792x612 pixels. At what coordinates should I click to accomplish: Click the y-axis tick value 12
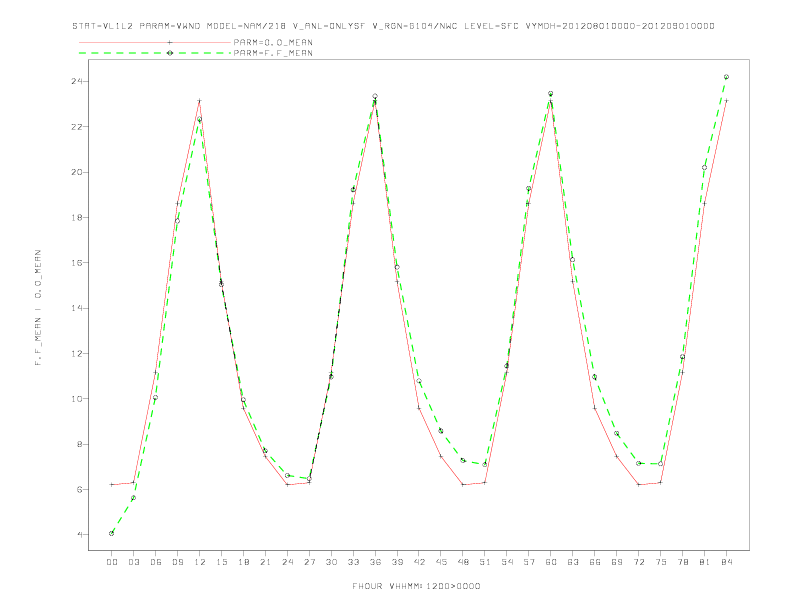point(77,353)
